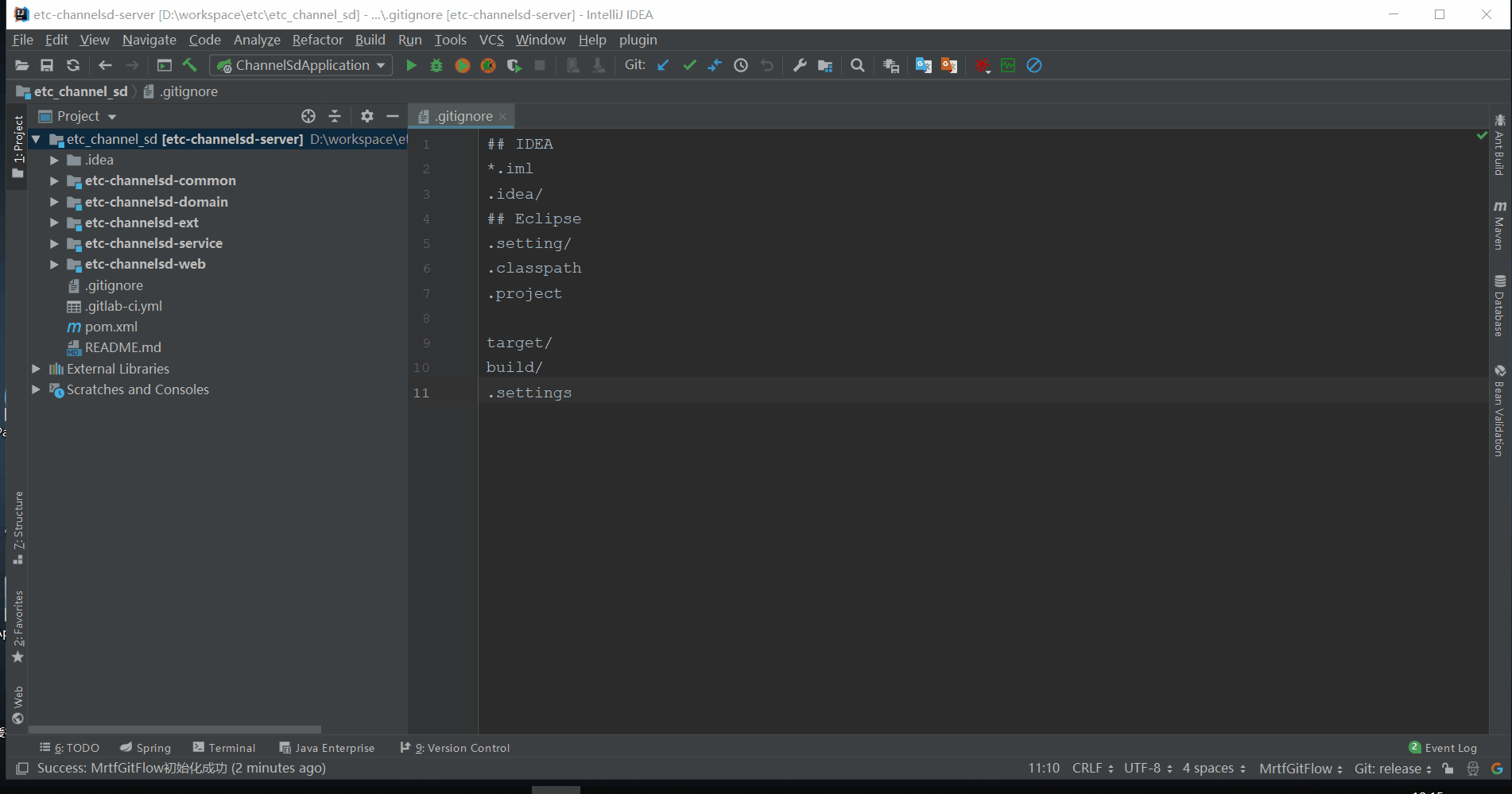Open the Maven side panel
The image size is (1512, 794).
coord(1499,226)
